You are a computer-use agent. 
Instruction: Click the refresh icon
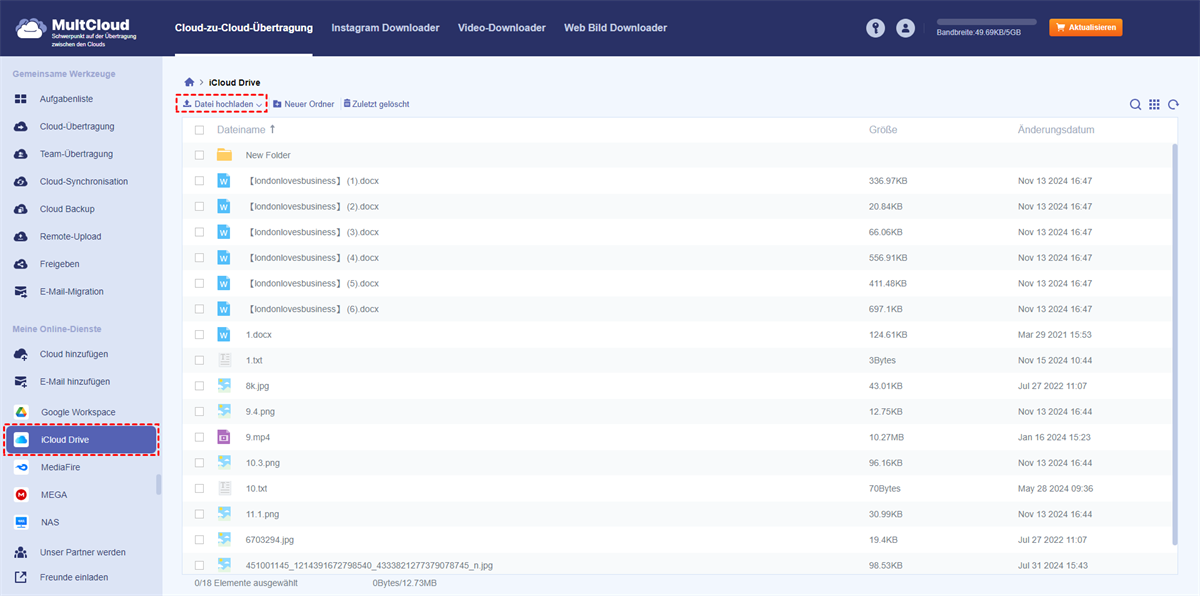coord(1173,104)
